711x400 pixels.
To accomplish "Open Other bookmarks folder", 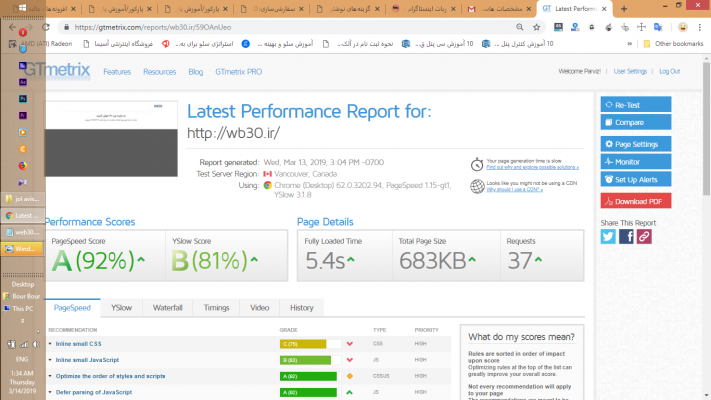I will 673,44.
